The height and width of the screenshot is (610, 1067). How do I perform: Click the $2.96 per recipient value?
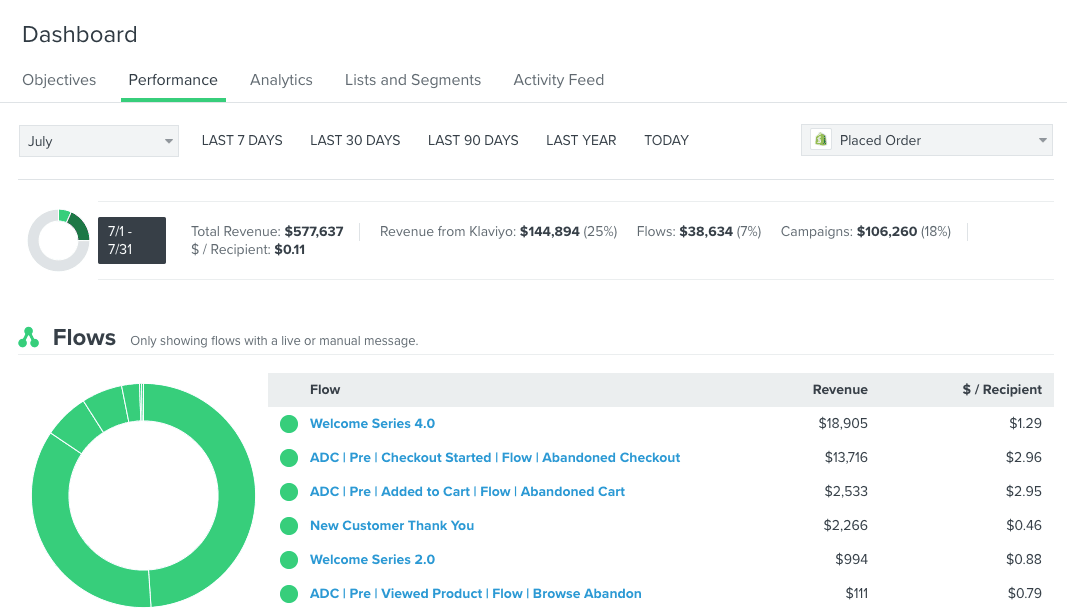(1023, 458)
